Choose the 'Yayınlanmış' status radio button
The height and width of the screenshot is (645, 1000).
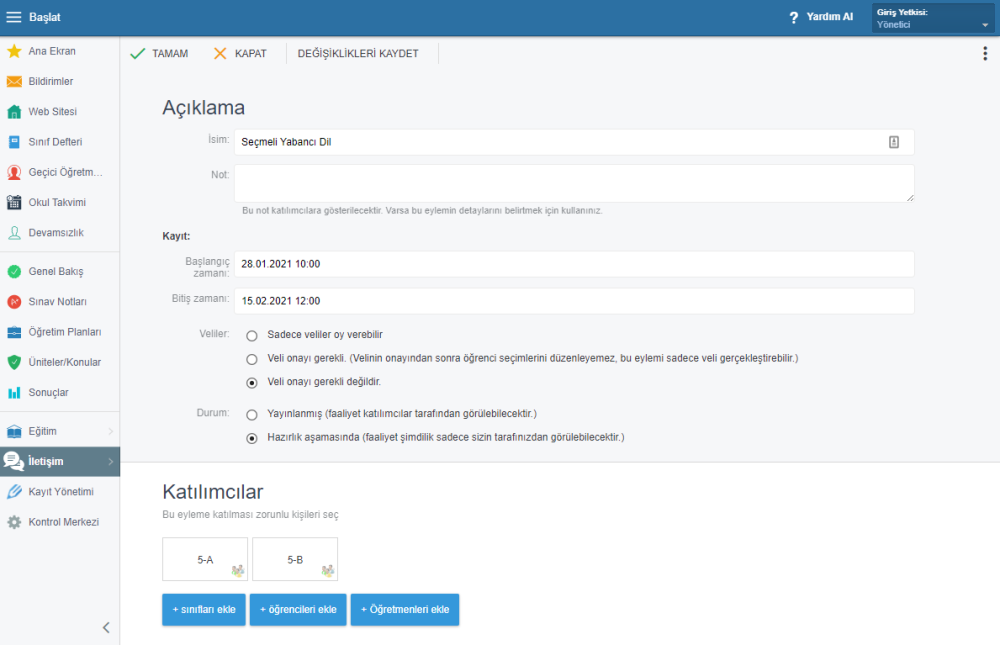tap(252, 414)
